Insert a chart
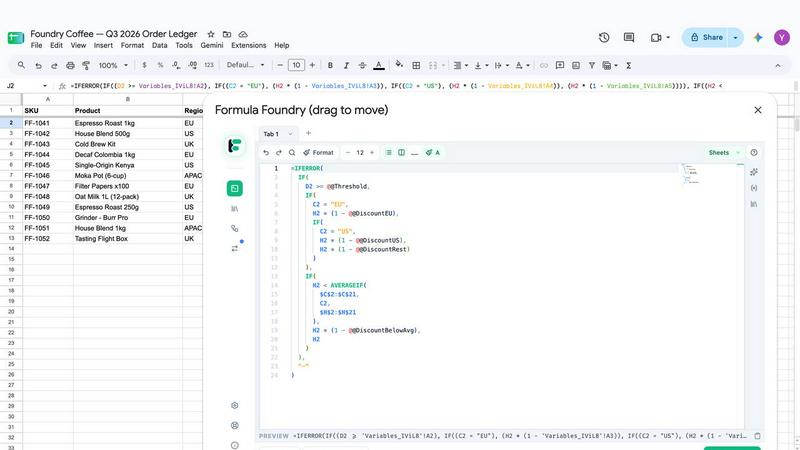The height and width of the screenshot is (450, 800). pos(576,65)
